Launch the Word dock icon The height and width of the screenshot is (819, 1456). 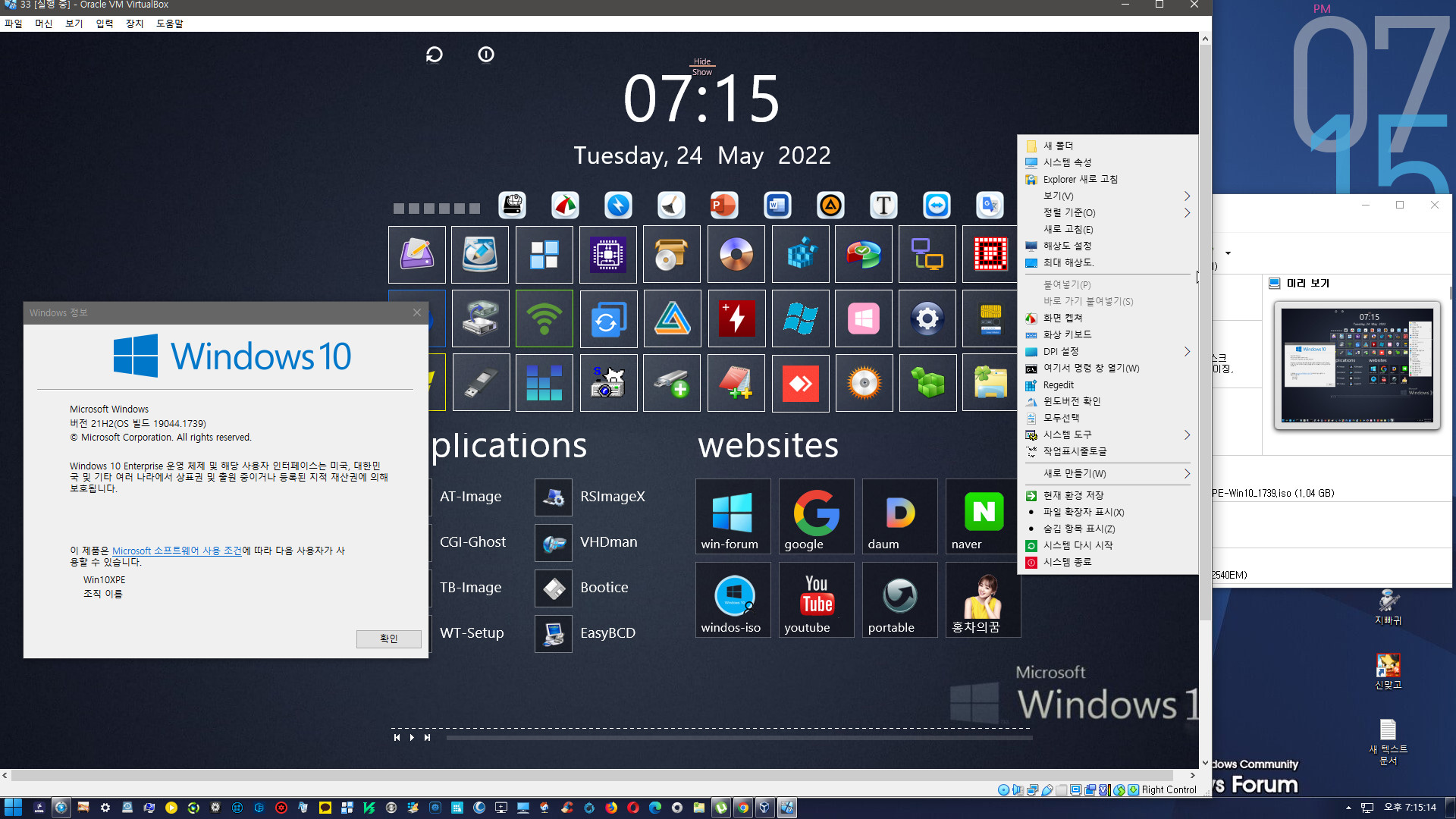tap(777, 205)
